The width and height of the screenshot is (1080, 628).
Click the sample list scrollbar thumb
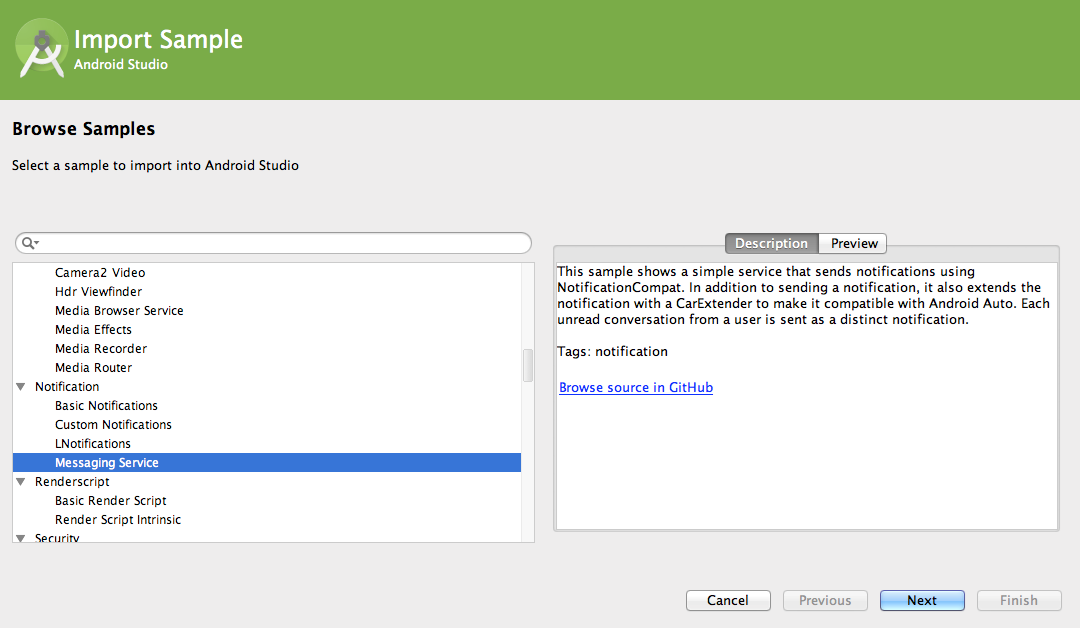tap(528, 365)
